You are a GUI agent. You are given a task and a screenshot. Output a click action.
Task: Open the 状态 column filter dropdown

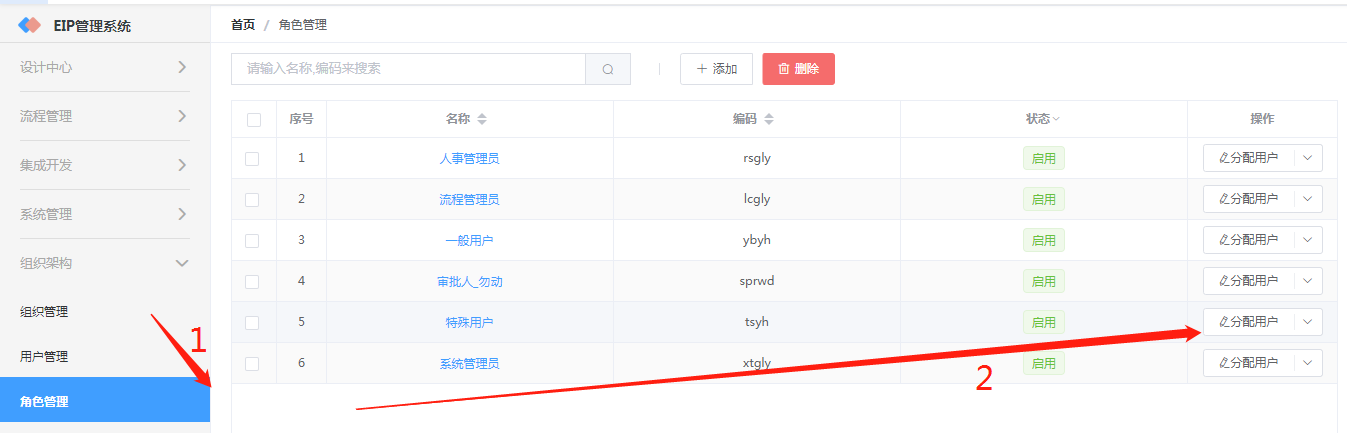pyautogui.click(x=1056, y=119)
